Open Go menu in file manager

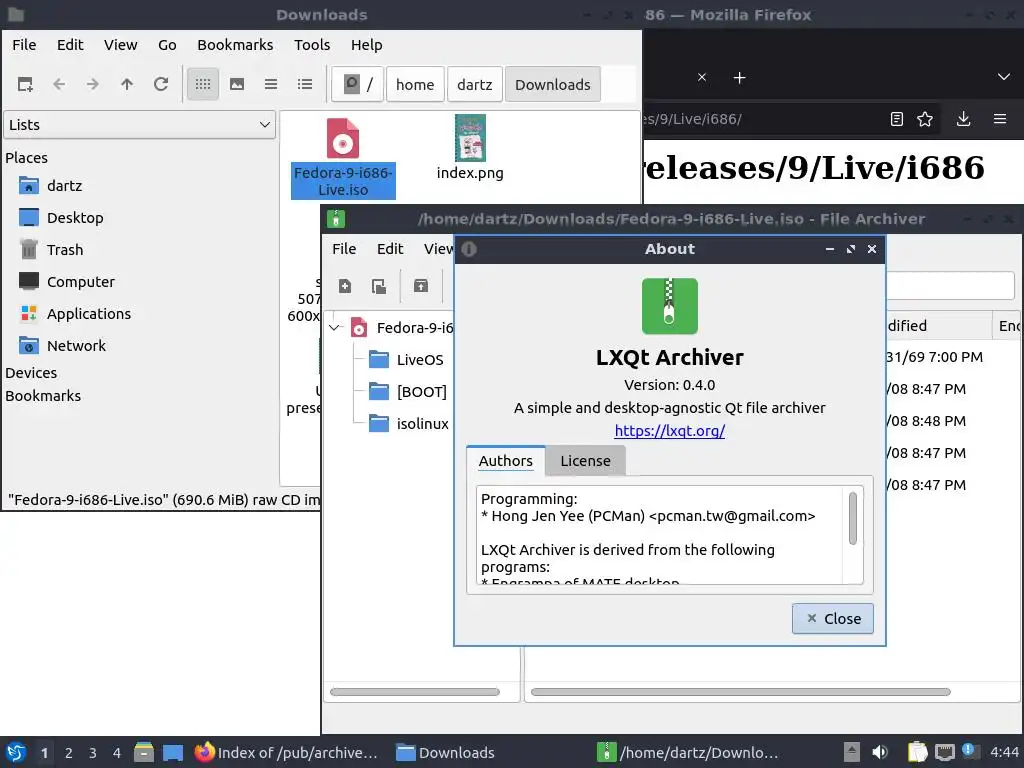[167, 44]
